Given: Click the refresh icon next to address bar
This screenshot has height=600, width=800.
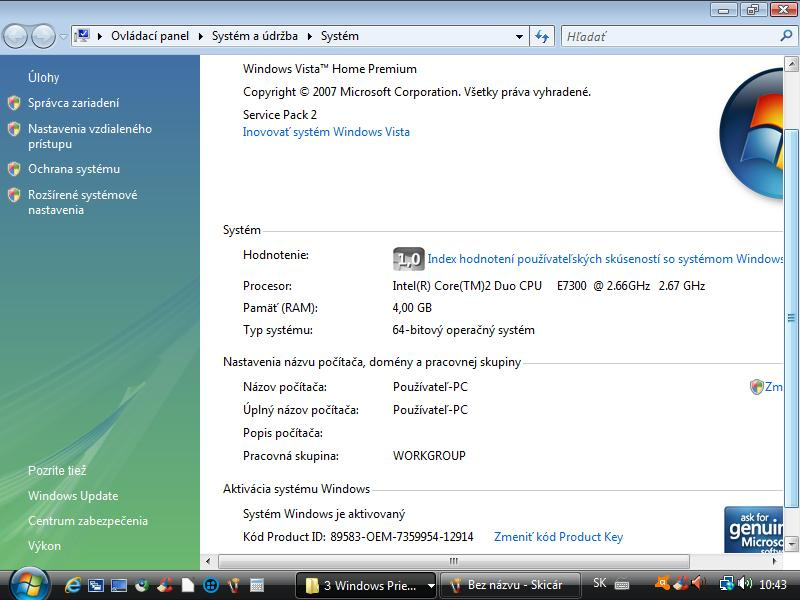Looking at the screenshot, I should point(541,36).
